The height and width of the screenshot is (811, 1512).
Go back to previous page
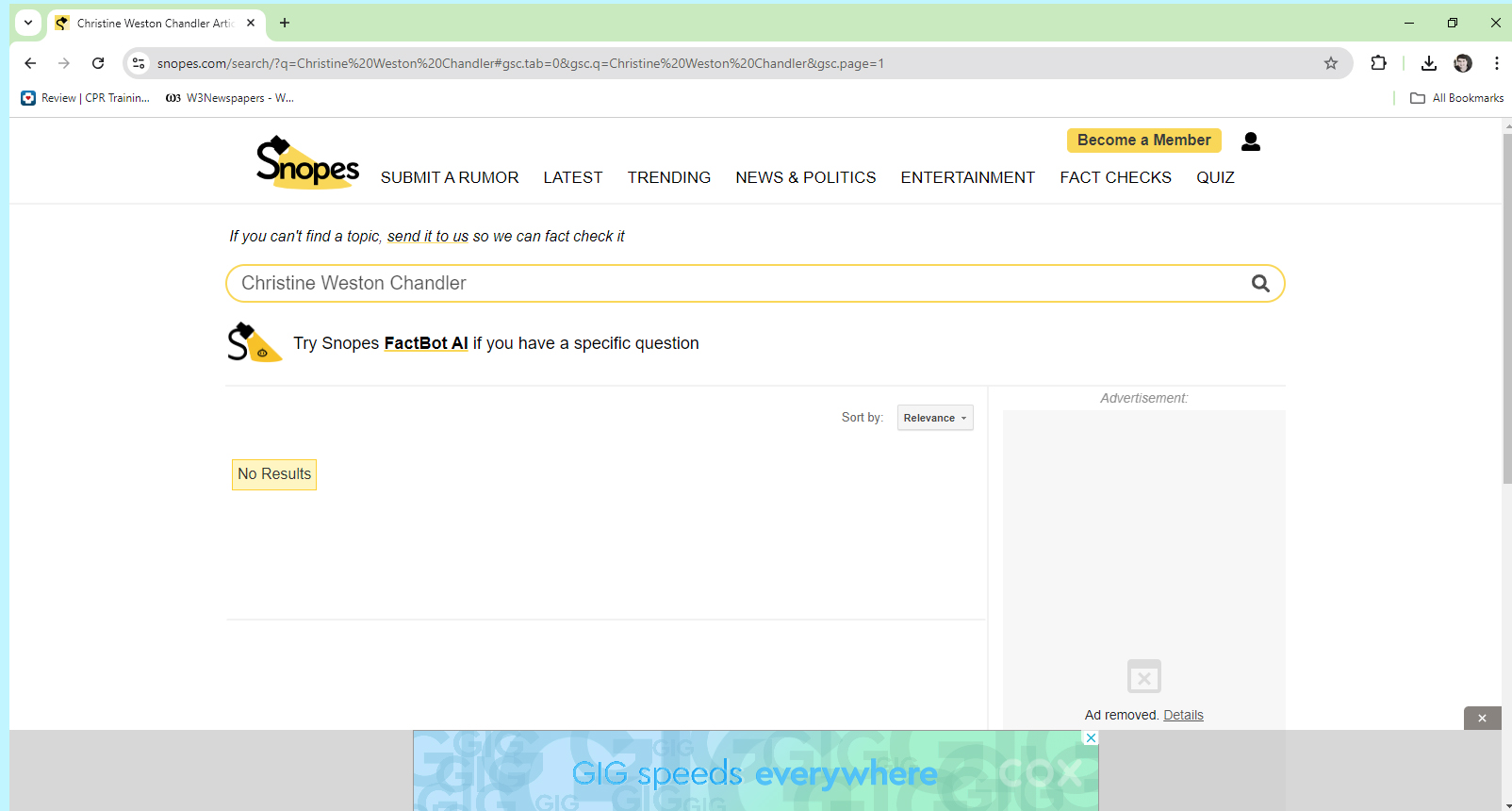pyautogui.click(x=30, y=63)
